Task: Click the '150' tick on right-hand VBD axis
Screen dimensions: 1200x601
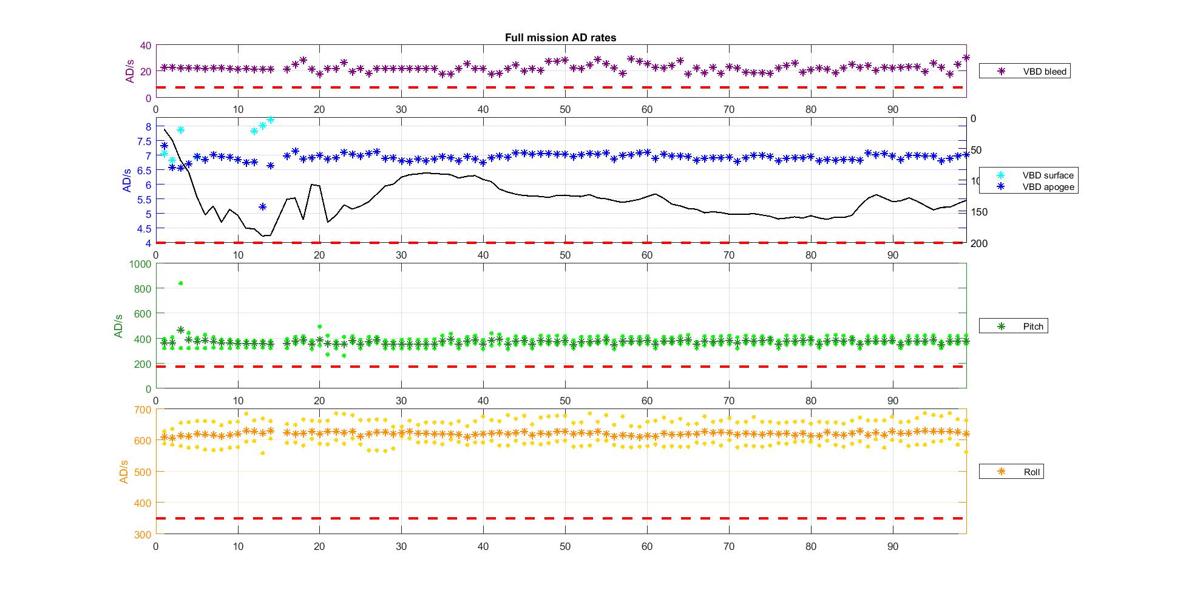Action: point(979,212)
